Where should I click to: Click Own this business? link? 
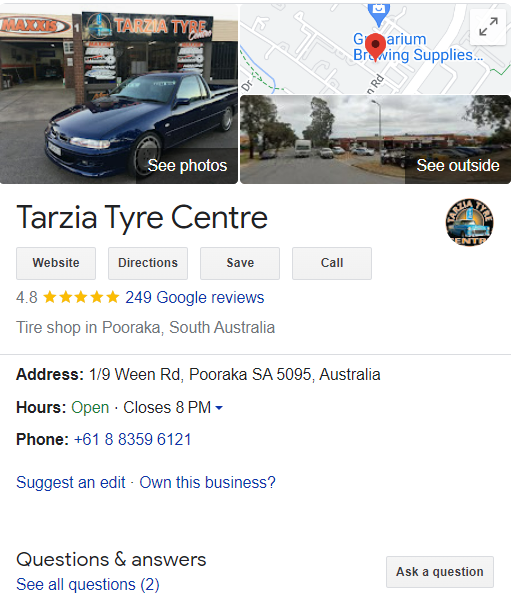207,482
